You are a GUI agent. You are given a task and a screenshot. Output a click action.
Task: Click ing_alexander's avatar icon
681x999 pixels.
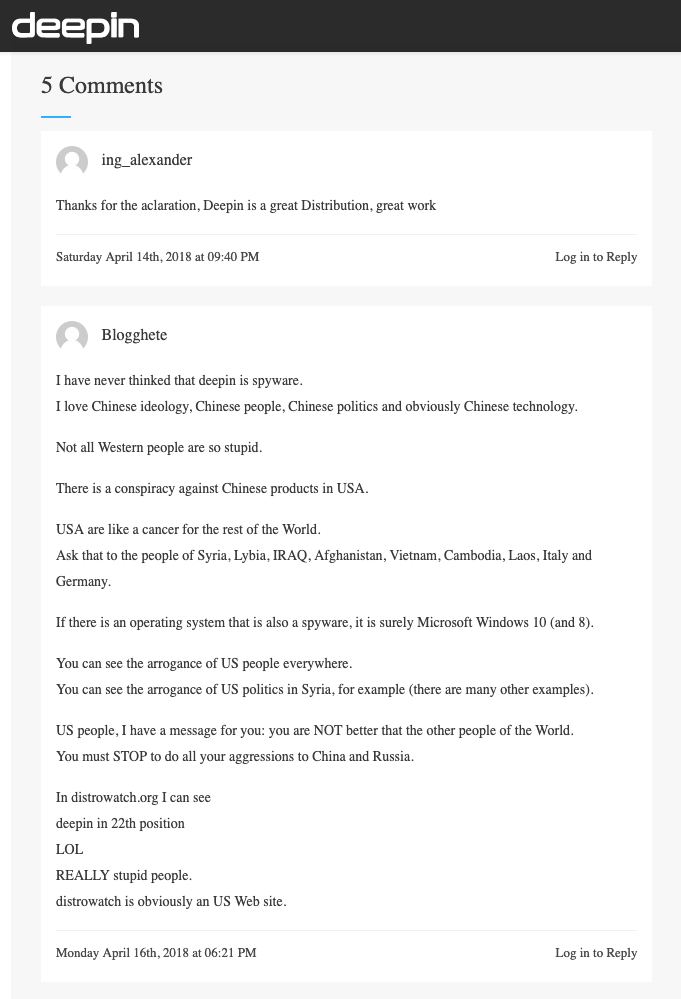[x=72, y=161]
